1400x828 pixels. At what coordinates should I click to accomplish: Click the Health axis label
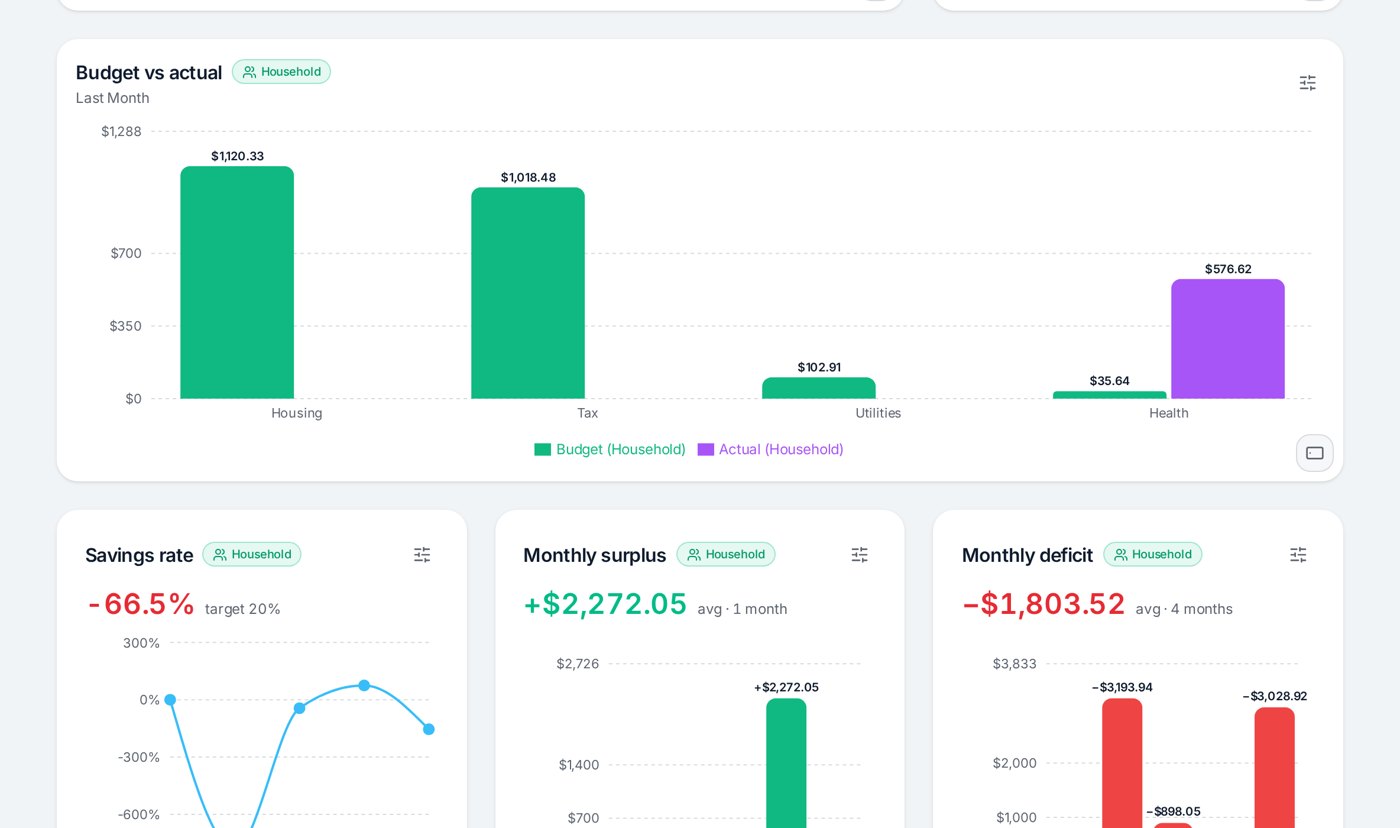coord(1169,413)
